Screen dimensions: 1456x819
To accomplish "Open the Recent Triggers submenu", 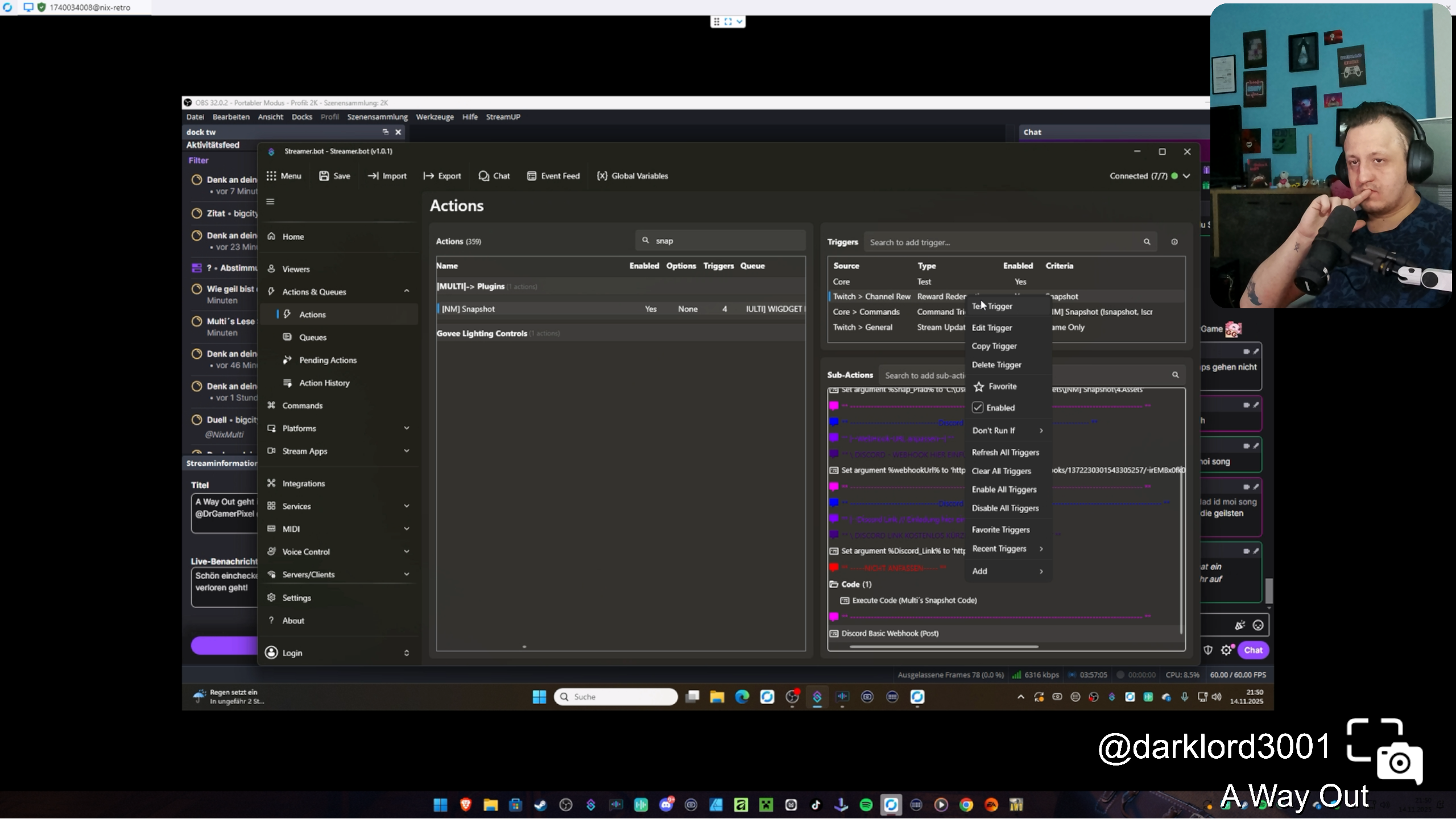I will tap(1008, 548).
